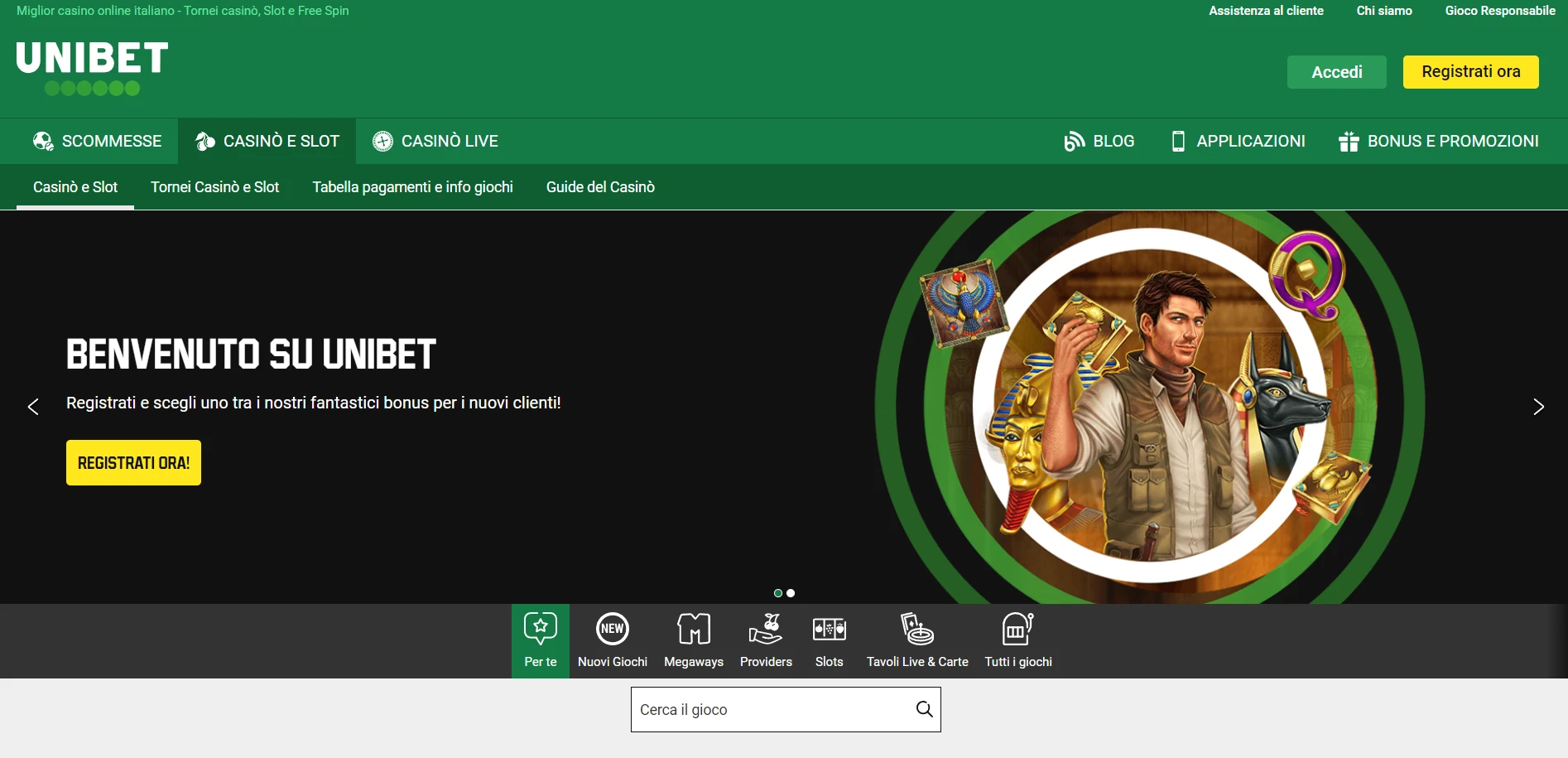Click the search magnifier icon
This screenshot has width=1568, height=758.
(x=924, y=709)
